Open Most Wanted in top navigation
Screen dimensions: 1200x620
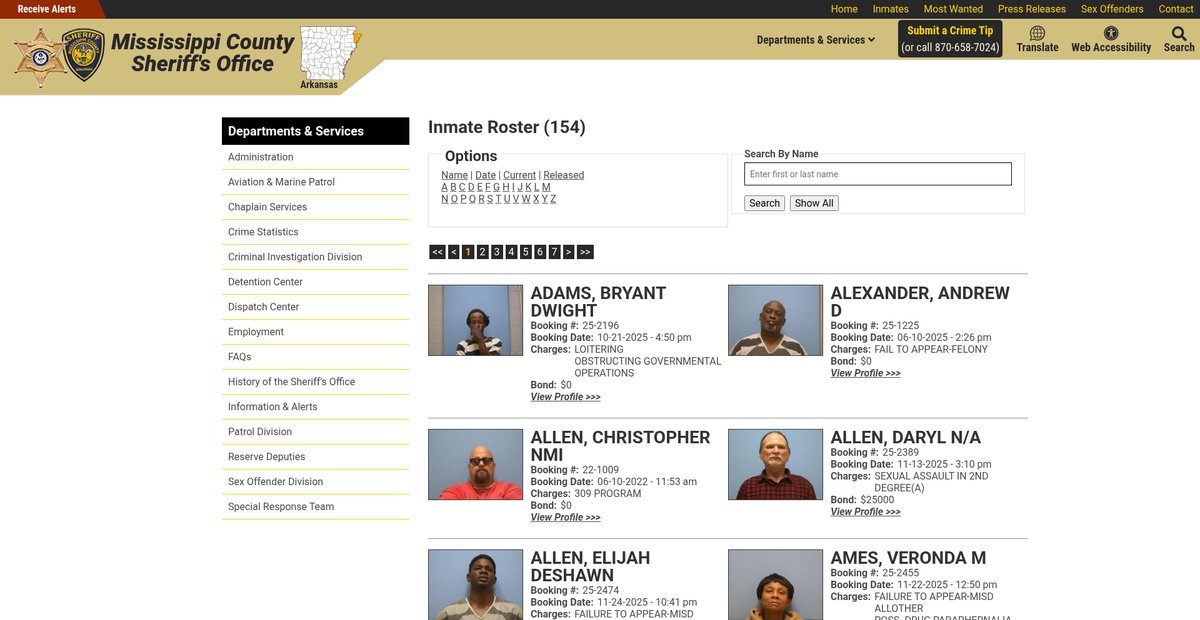click(x=953, y=9)
